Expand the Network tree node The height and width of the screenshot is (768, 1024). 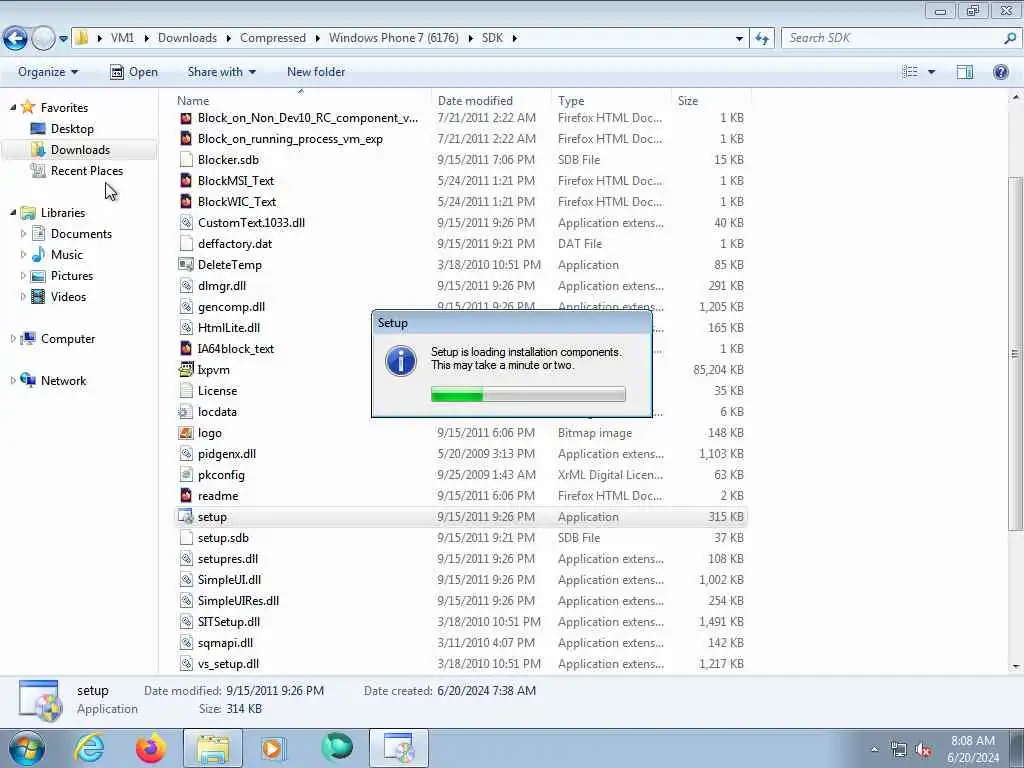13,380
